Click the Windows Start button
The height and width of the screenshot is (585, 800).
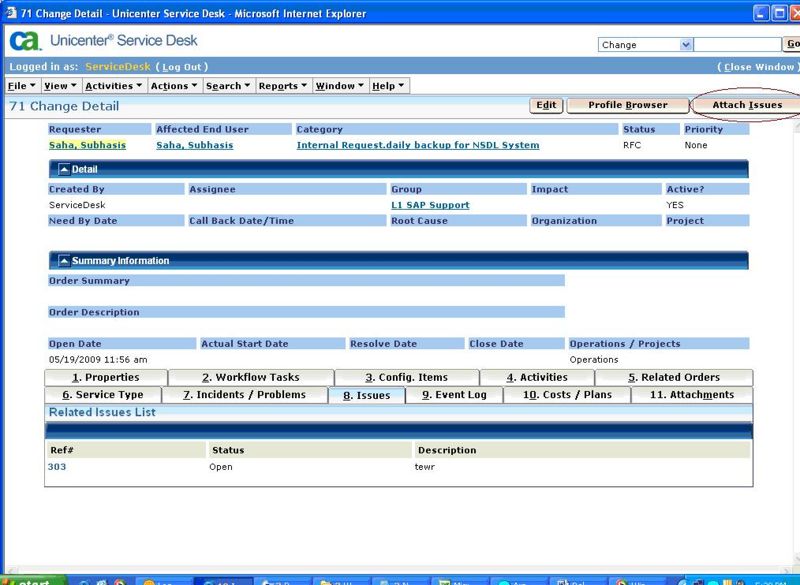(34, 581)
